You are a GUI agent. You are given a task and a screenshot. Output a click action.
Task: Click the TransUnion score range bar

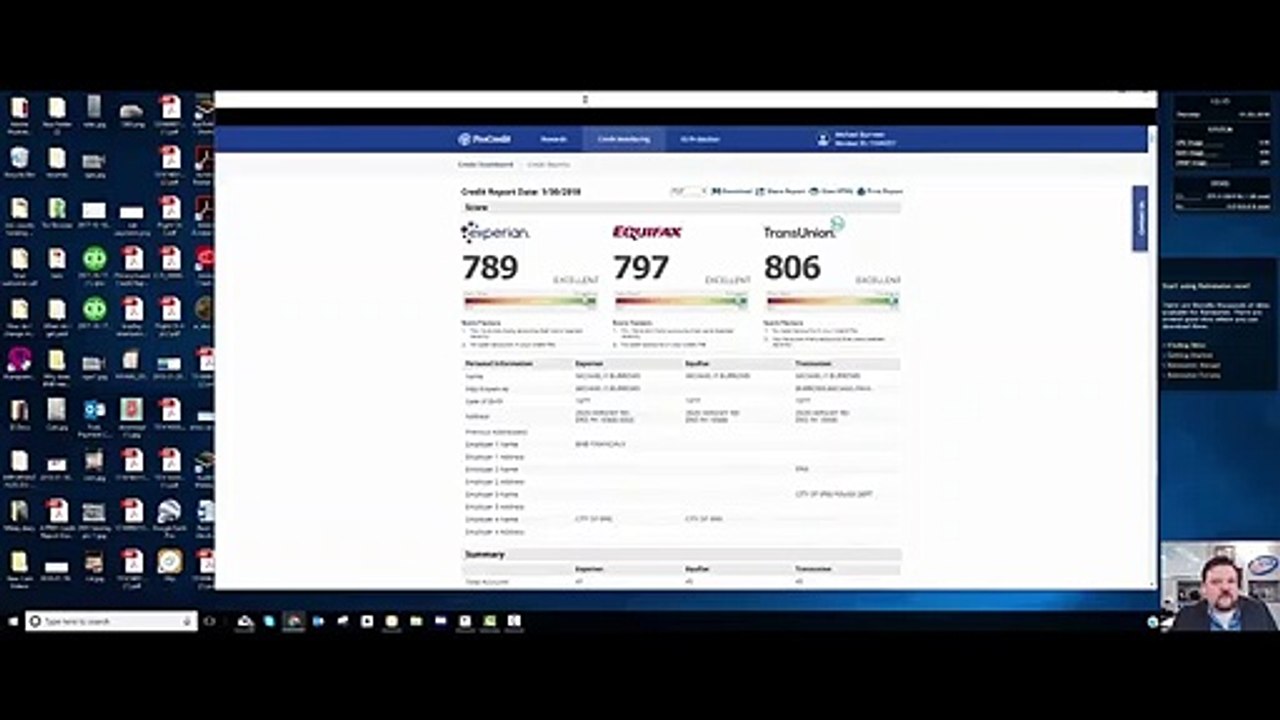pos(833,300)
